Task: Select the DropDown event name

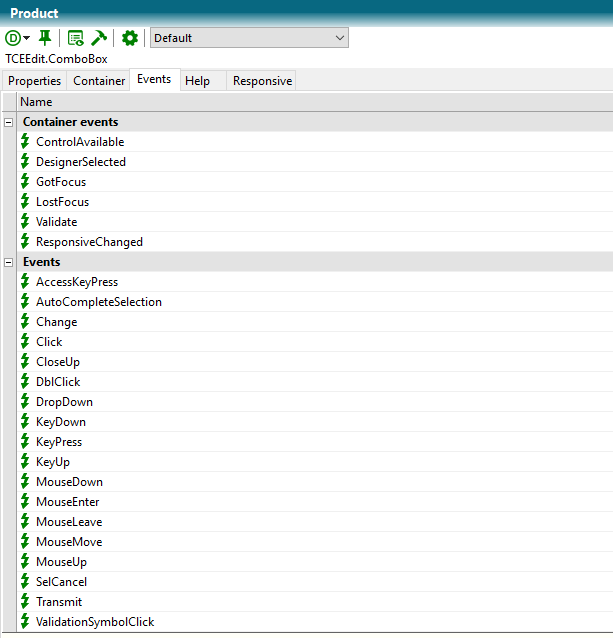Action: [64, 402]
